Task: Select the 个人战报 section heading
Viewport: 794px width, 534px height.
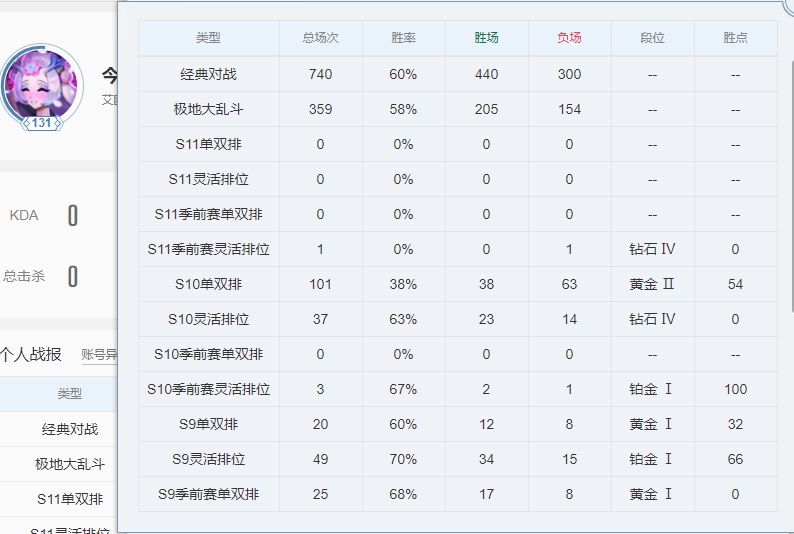Action: 31,354
